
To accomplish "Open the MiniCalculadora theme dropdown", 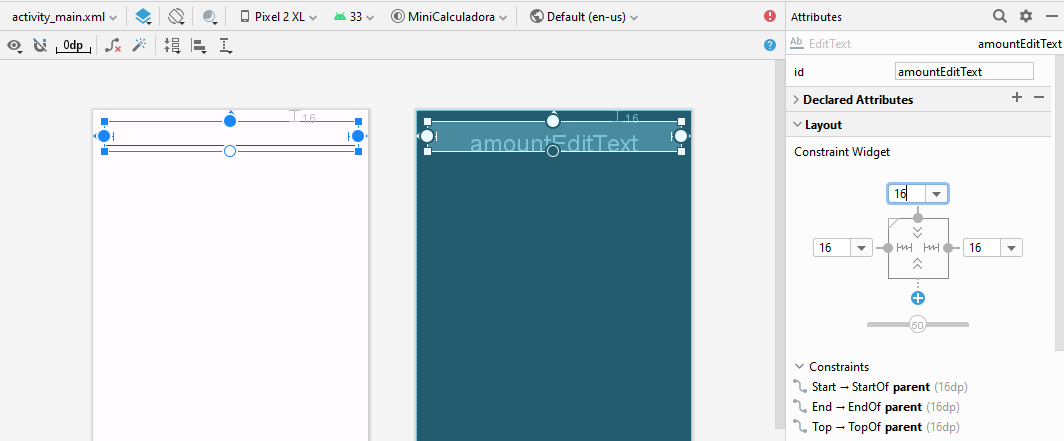I will coord(449,17).
